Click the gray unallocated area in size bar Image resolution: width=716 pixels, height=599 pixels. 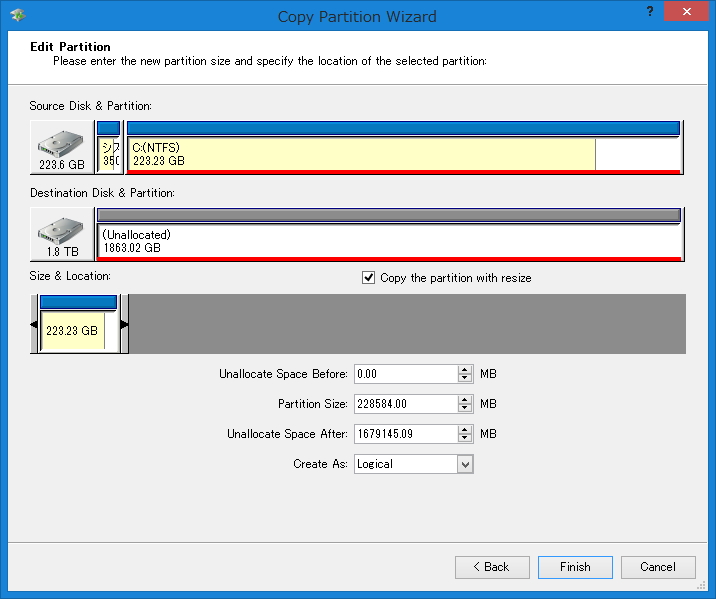click(x=407, y=324)
